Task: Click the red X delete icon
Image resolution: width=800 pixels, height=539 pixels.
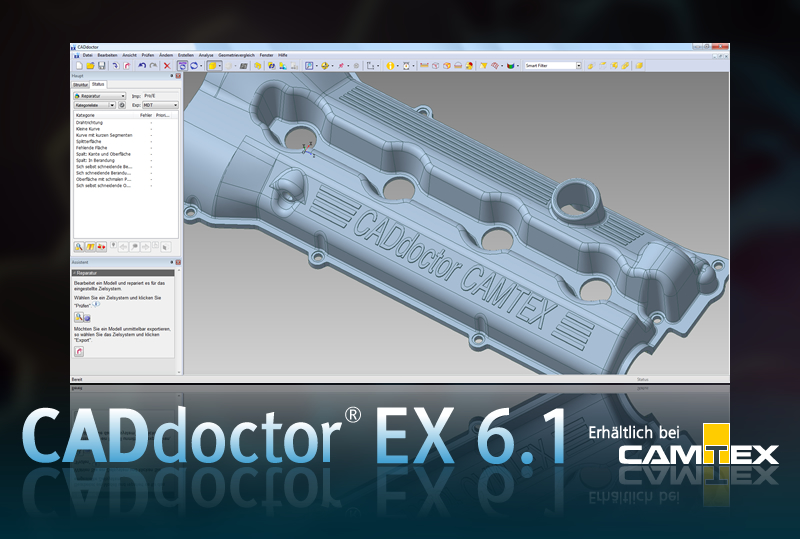Action: pyautogui.click(x=167, y=66)
